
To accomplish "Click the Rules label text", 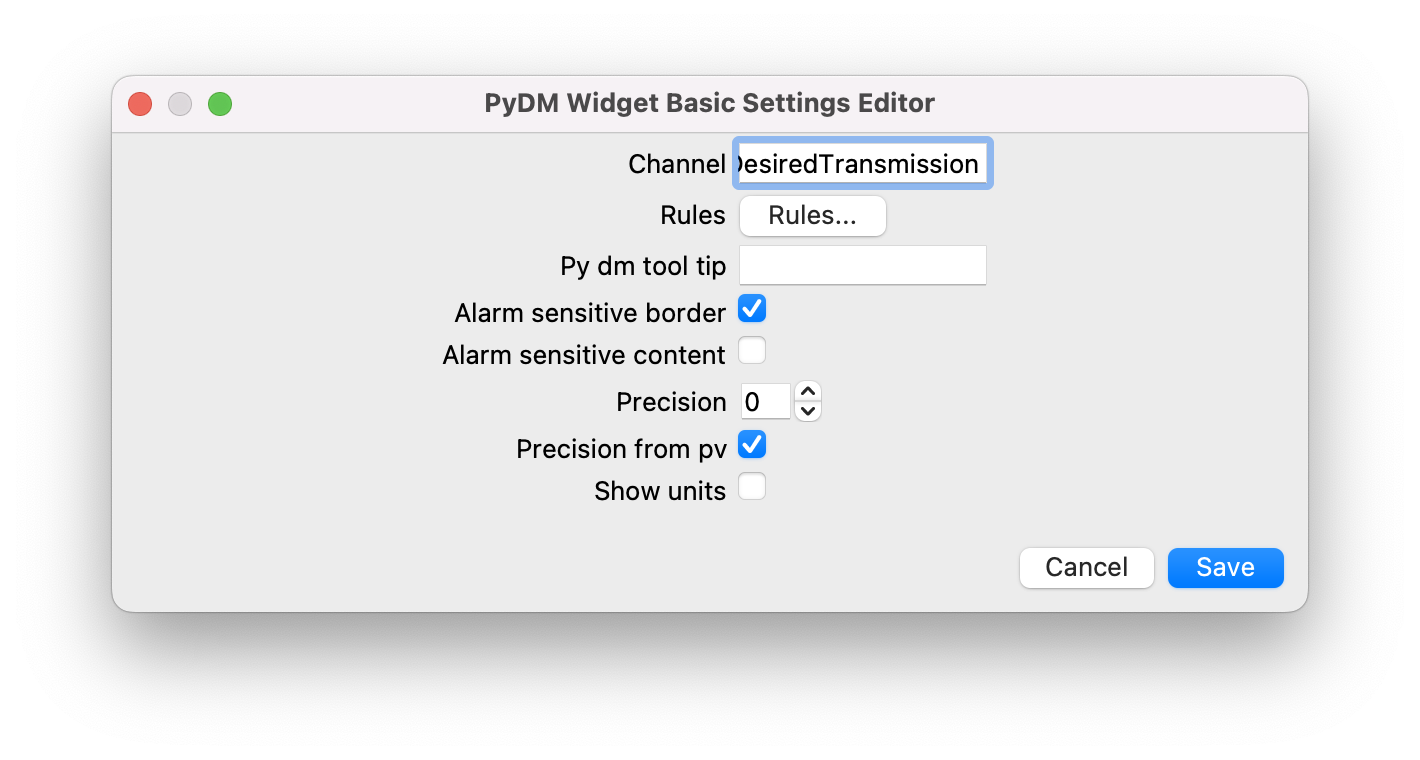I will point(692,215).
